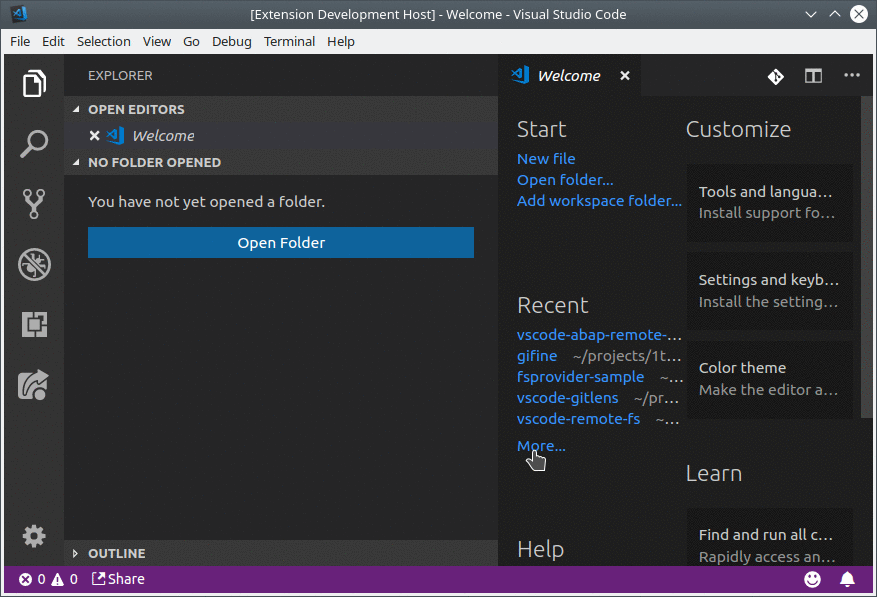The height and width of the screenshot is (597, 877).
Task: Click Settings and keybindings card
Action: click(770, 291)
